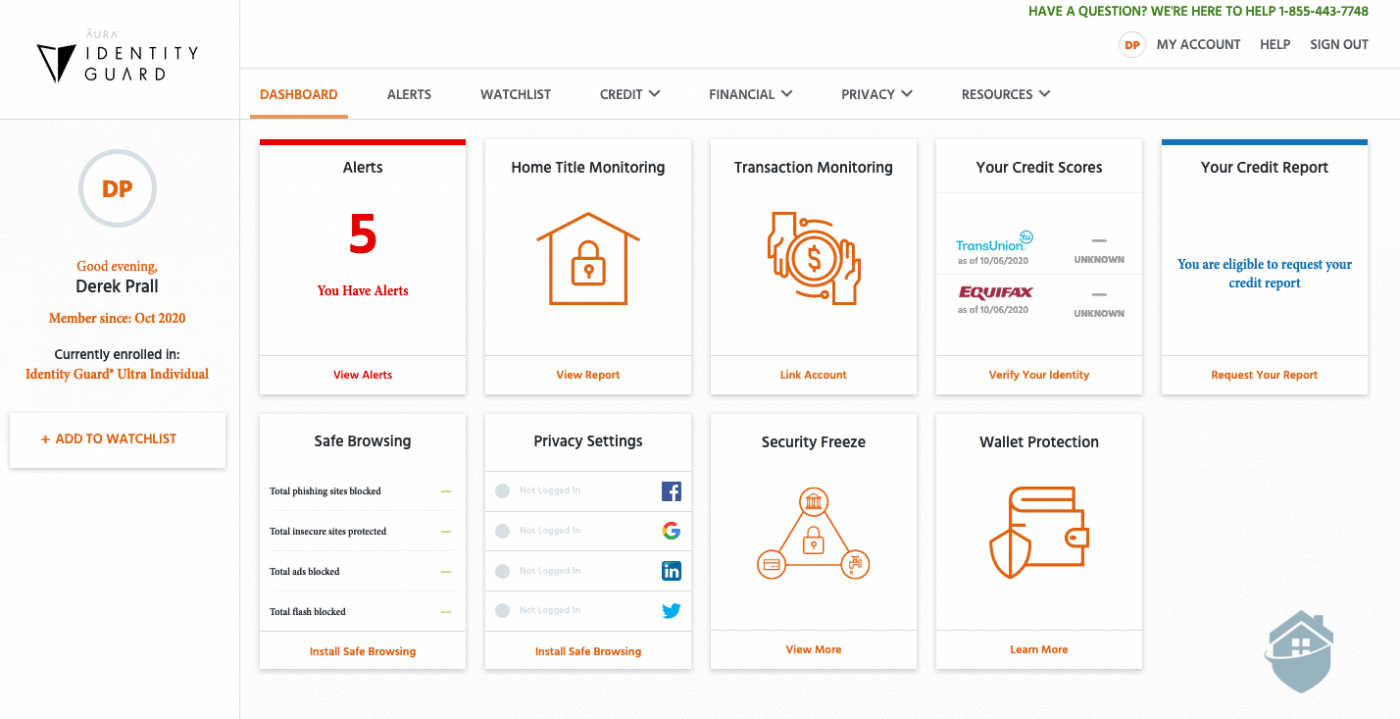This screenshot has width=1400, height=719.
Task: Click Request Your Report
Action: tap(1264, 374)
